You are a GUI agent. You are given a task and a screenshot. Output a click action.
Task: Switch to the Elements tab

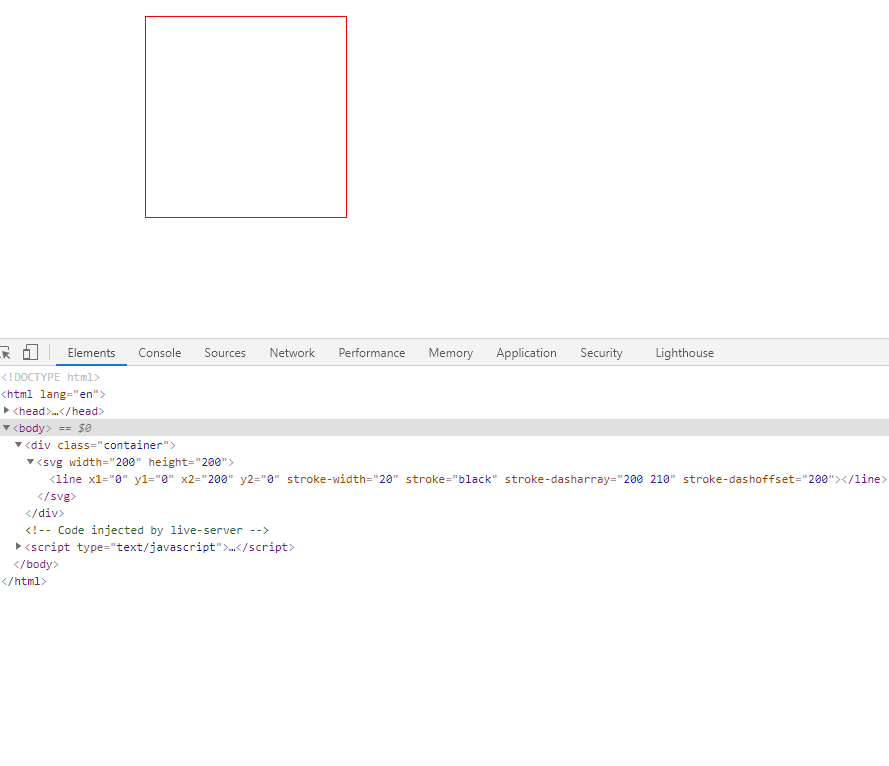tap(91, 353)
